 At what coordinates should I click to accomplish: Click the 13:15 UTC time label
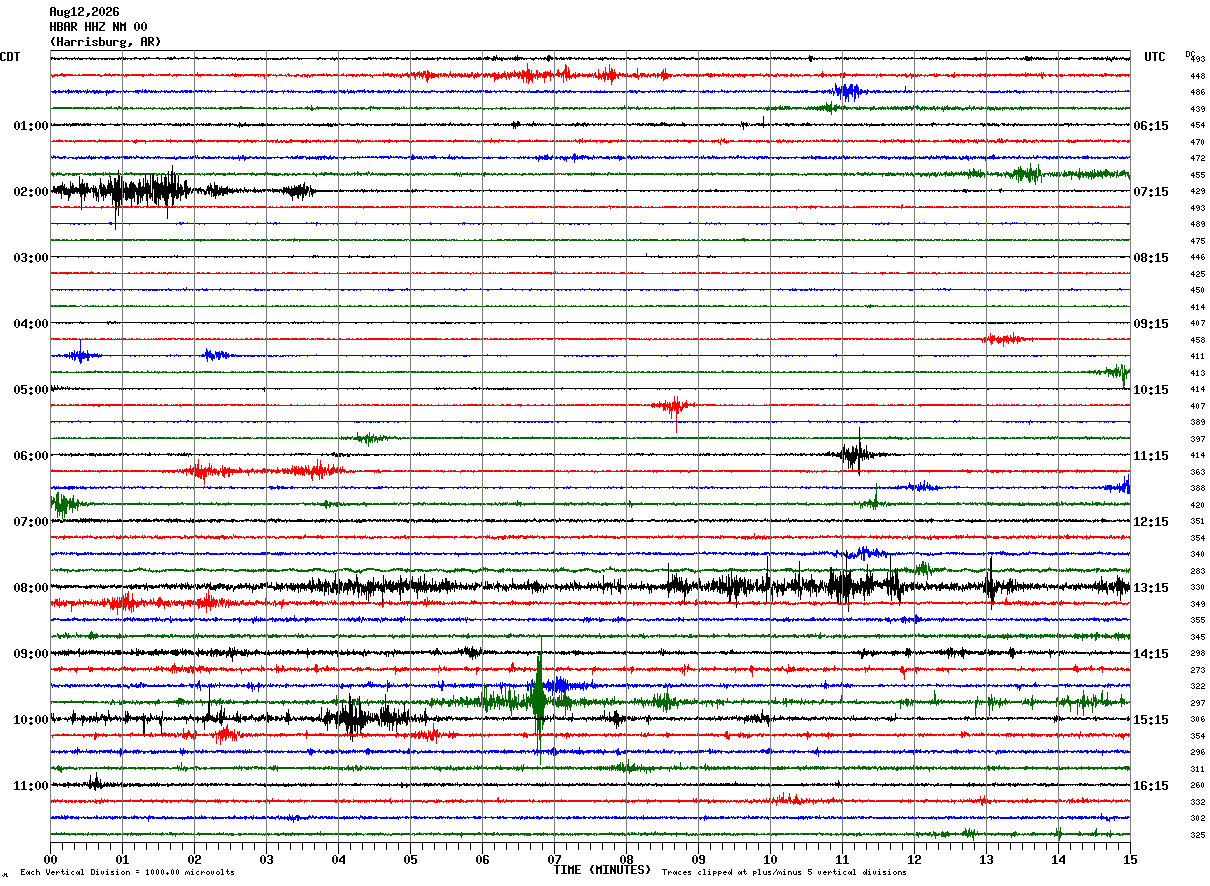coord(1151,588)
